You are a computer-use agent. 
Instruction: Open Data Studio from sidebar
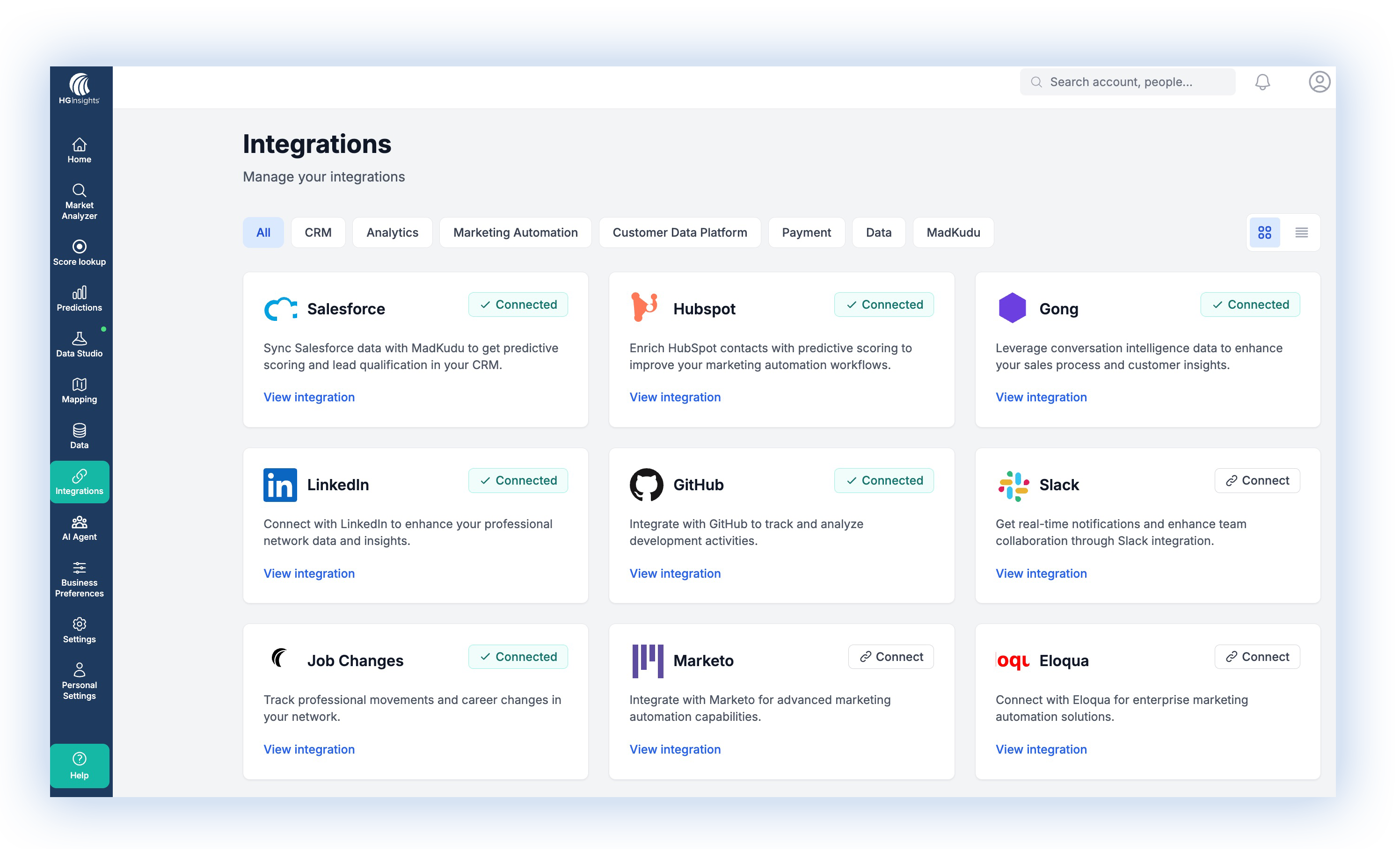[79, 344]
